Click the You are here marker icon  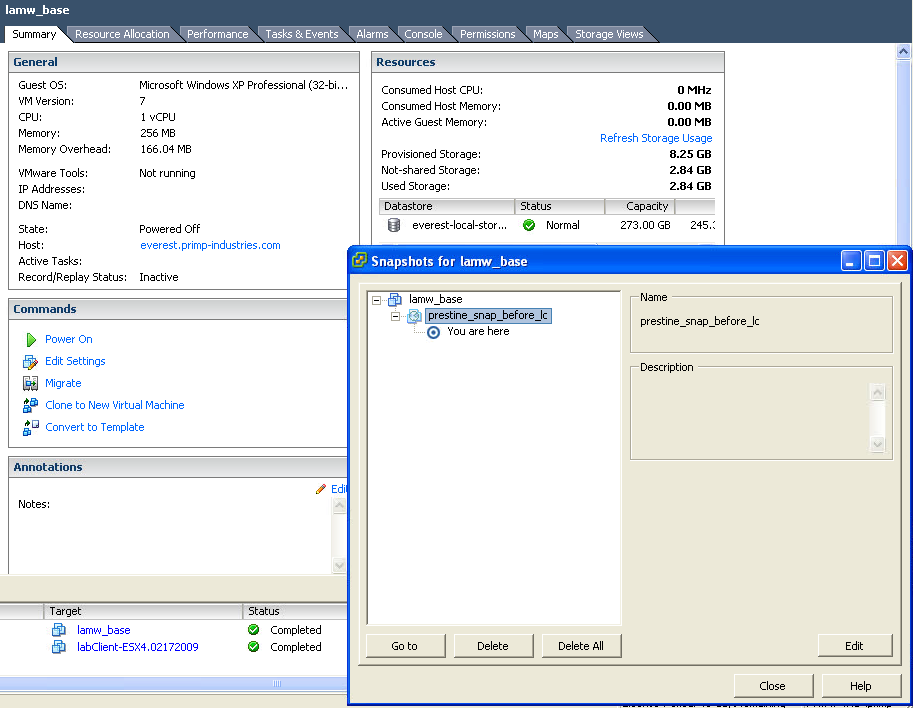pyautogui.click(x=433, y=332)
